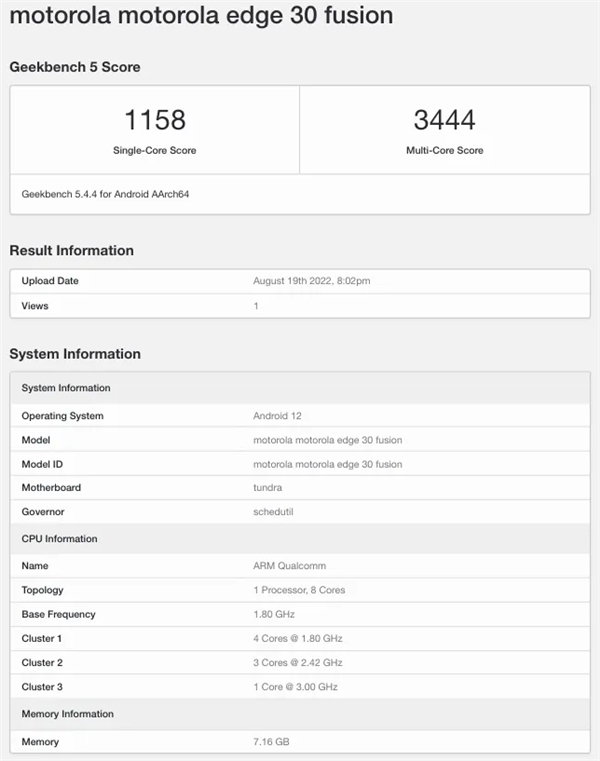Viewport: 600px width, 761px height.
Task: Click the Views row label
Action: pos(35,306)
